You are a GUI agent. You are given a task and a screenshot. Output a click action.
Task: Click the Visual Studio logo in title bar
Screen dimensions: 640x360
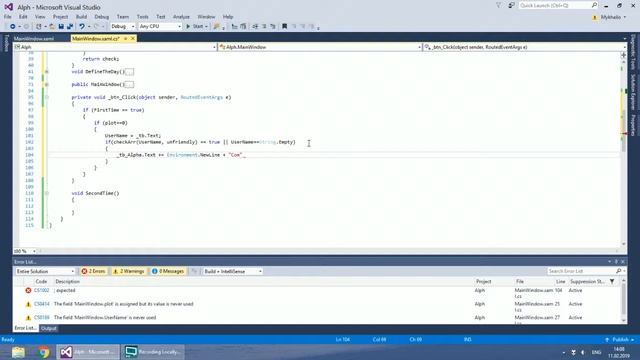(9, 7)
